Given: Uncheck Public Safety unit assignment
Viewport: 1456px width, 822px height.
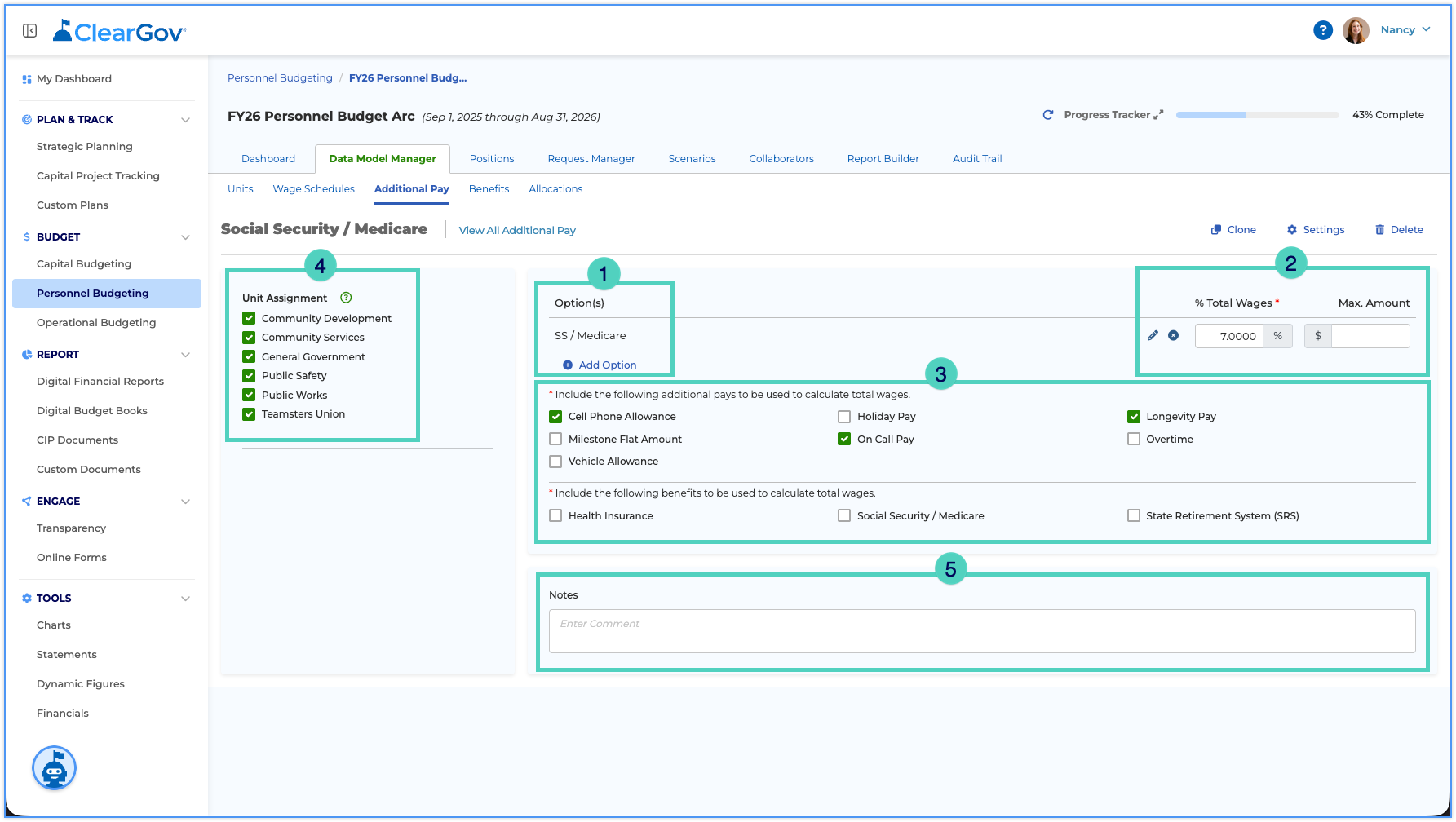Looking at the screenshot, I should point(249,376).
